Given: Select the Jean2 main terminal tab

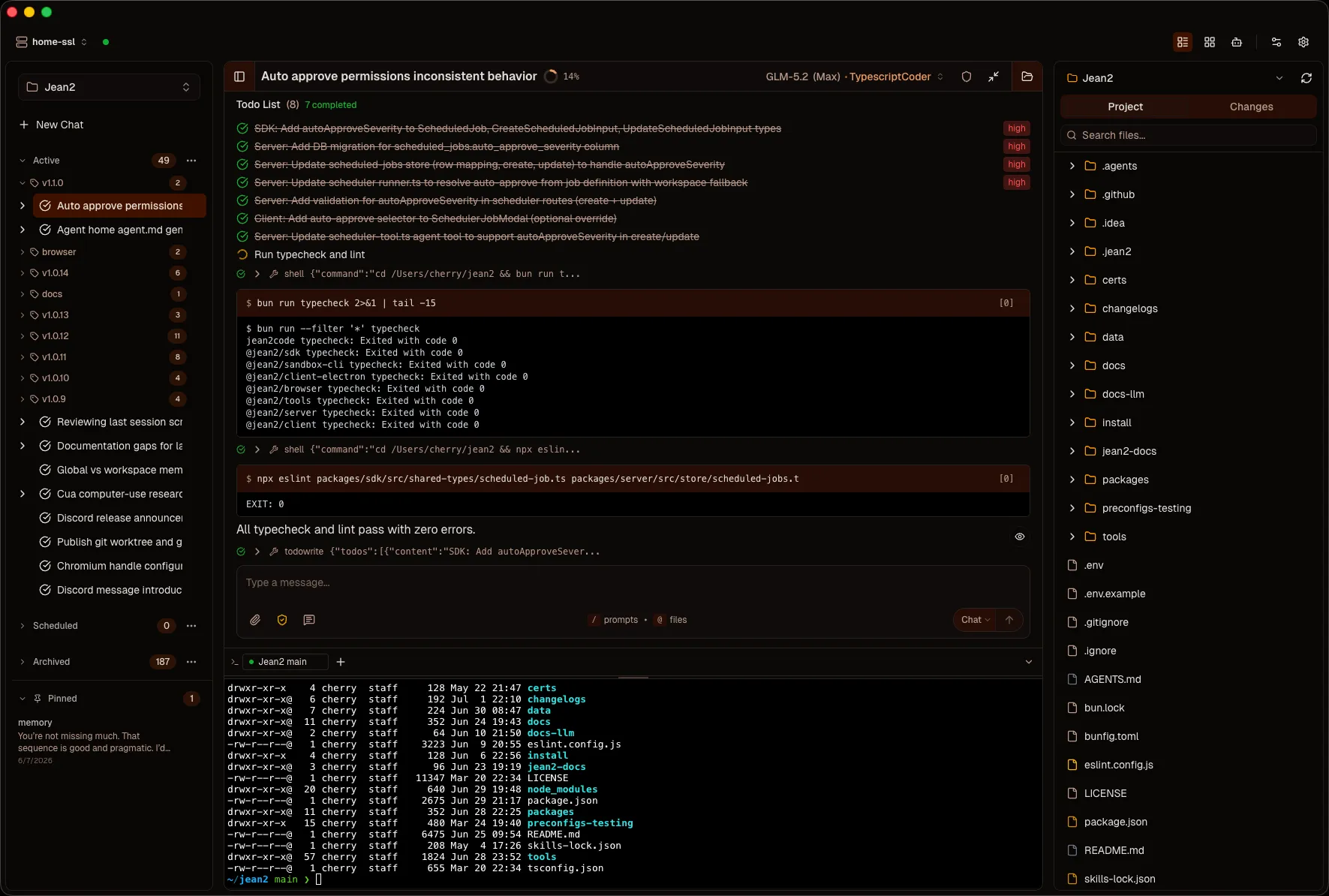Looking at the screenshot, I should tap(284, 662).
